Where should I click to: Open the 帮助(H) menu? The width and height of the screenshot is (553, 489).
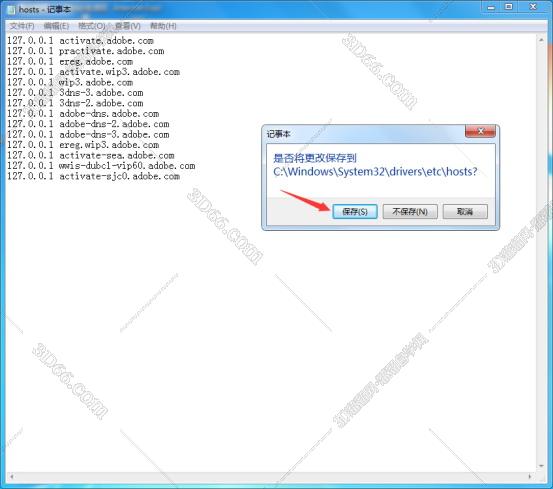point(163,26)
